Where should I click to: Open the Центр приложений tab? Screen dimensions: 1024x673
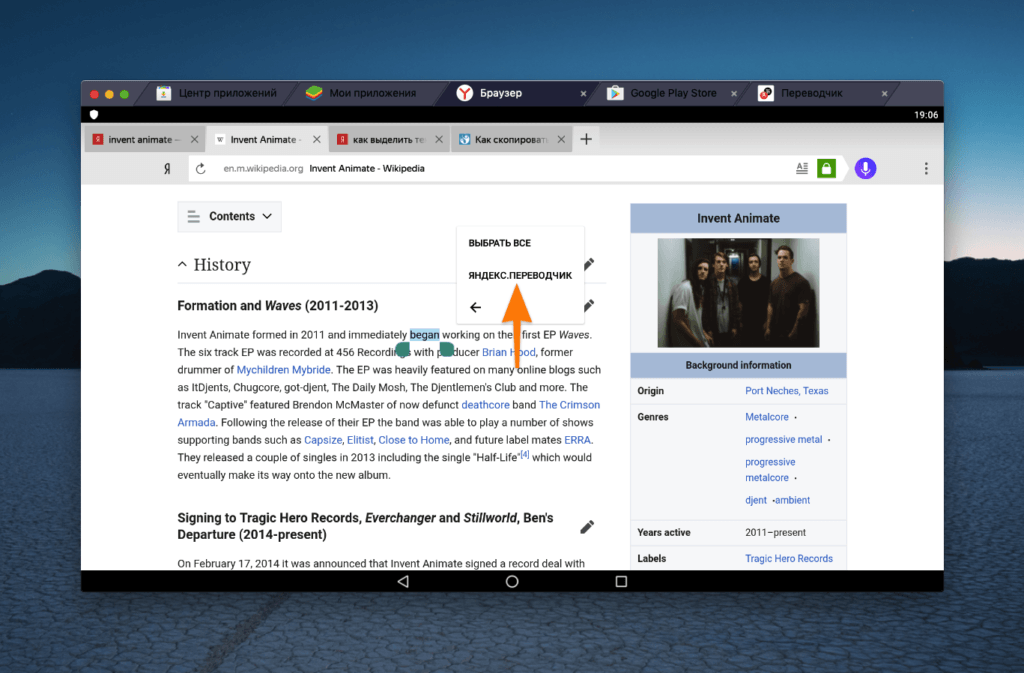(217, 93)
